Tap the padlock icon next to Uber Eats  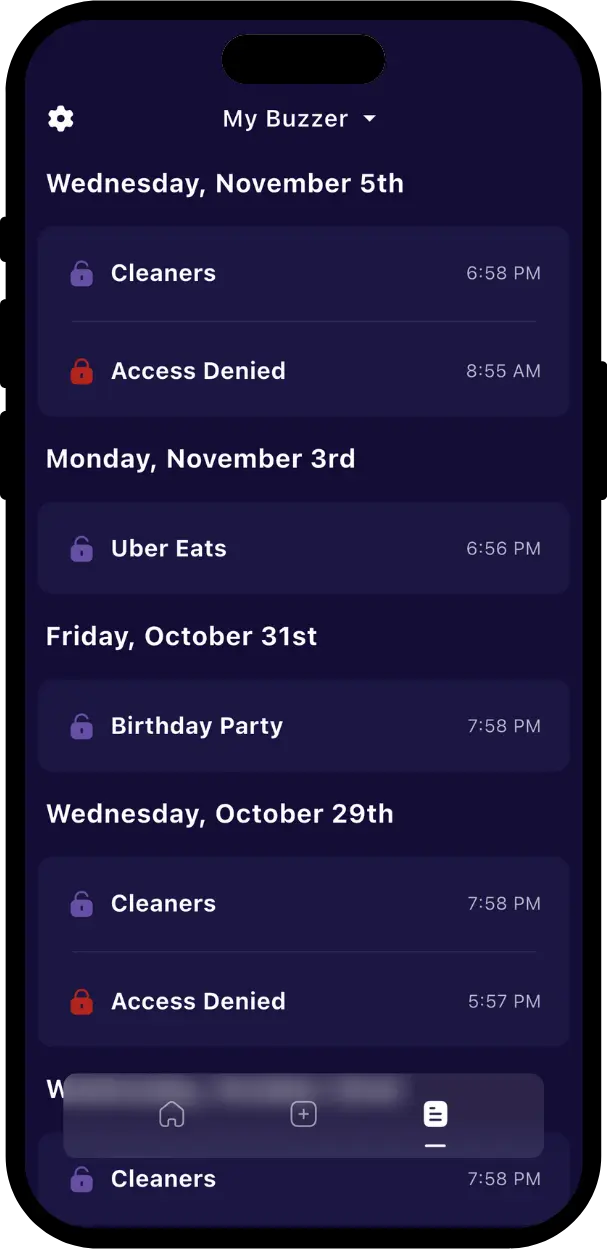pos(81,548)
